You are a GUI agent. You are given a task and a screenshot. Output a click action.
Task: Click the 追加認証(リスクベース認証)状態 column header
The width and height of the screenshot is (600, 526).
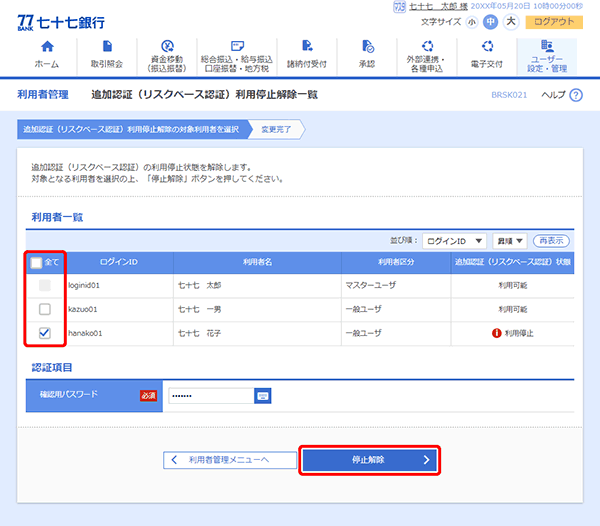point(512,262)
